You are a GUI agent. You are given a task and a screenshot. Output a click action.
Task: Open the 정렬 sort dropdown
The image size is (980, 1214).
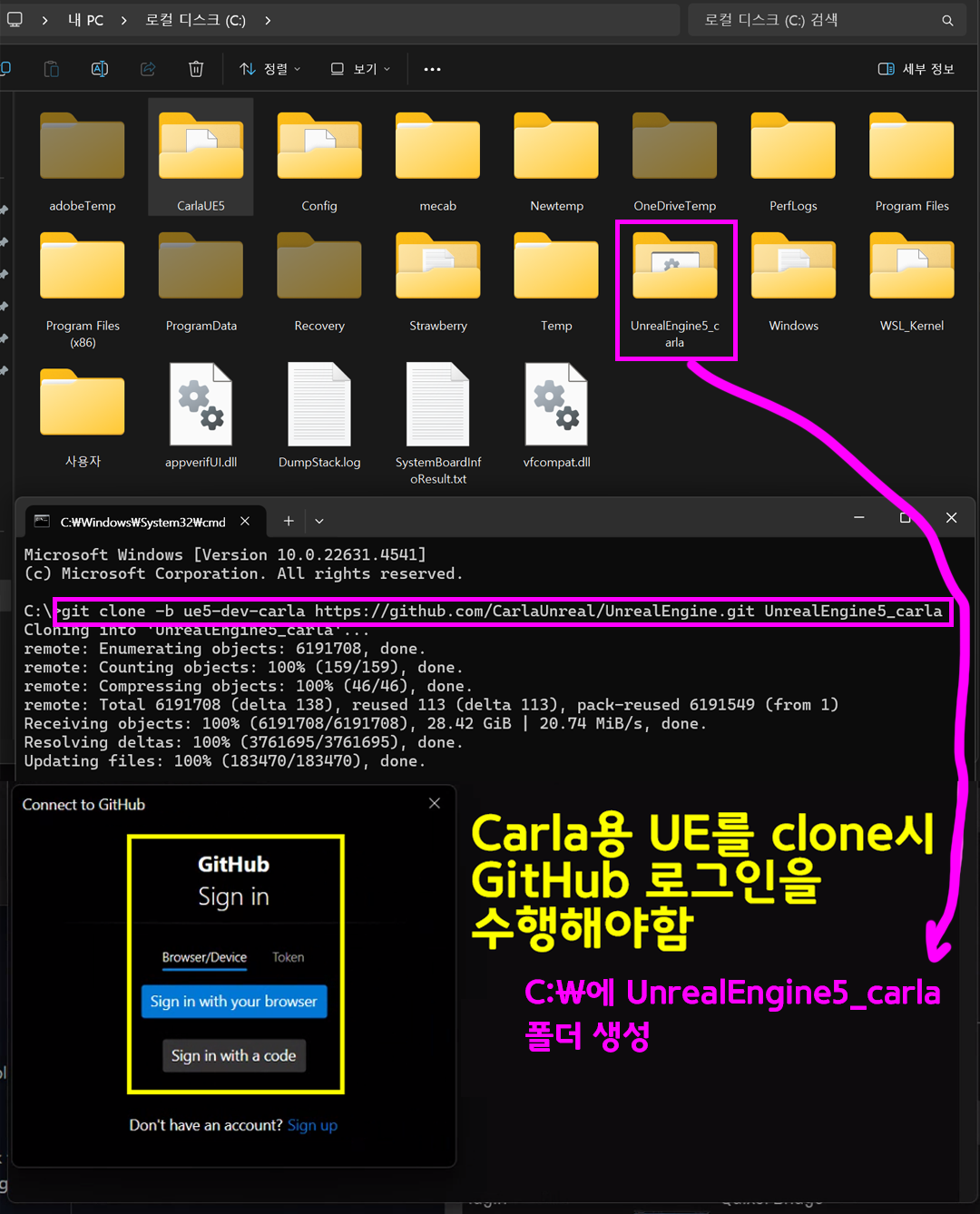click(270, 69)
